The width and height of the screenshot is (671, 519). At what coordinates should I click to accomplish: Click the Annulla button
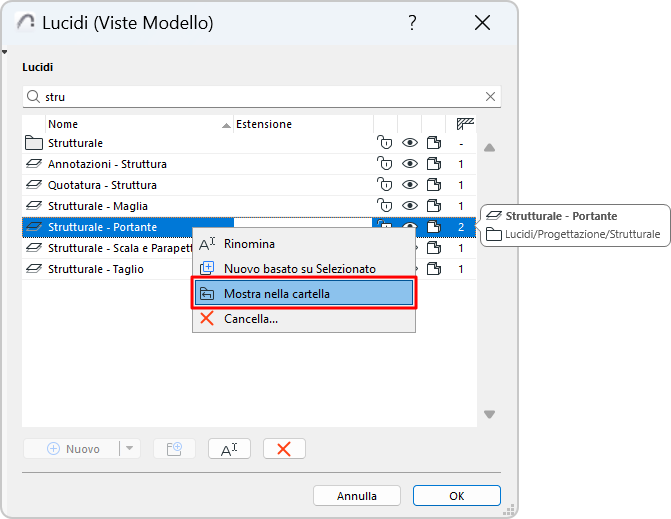pyautogui.click(x=356, y=496)
